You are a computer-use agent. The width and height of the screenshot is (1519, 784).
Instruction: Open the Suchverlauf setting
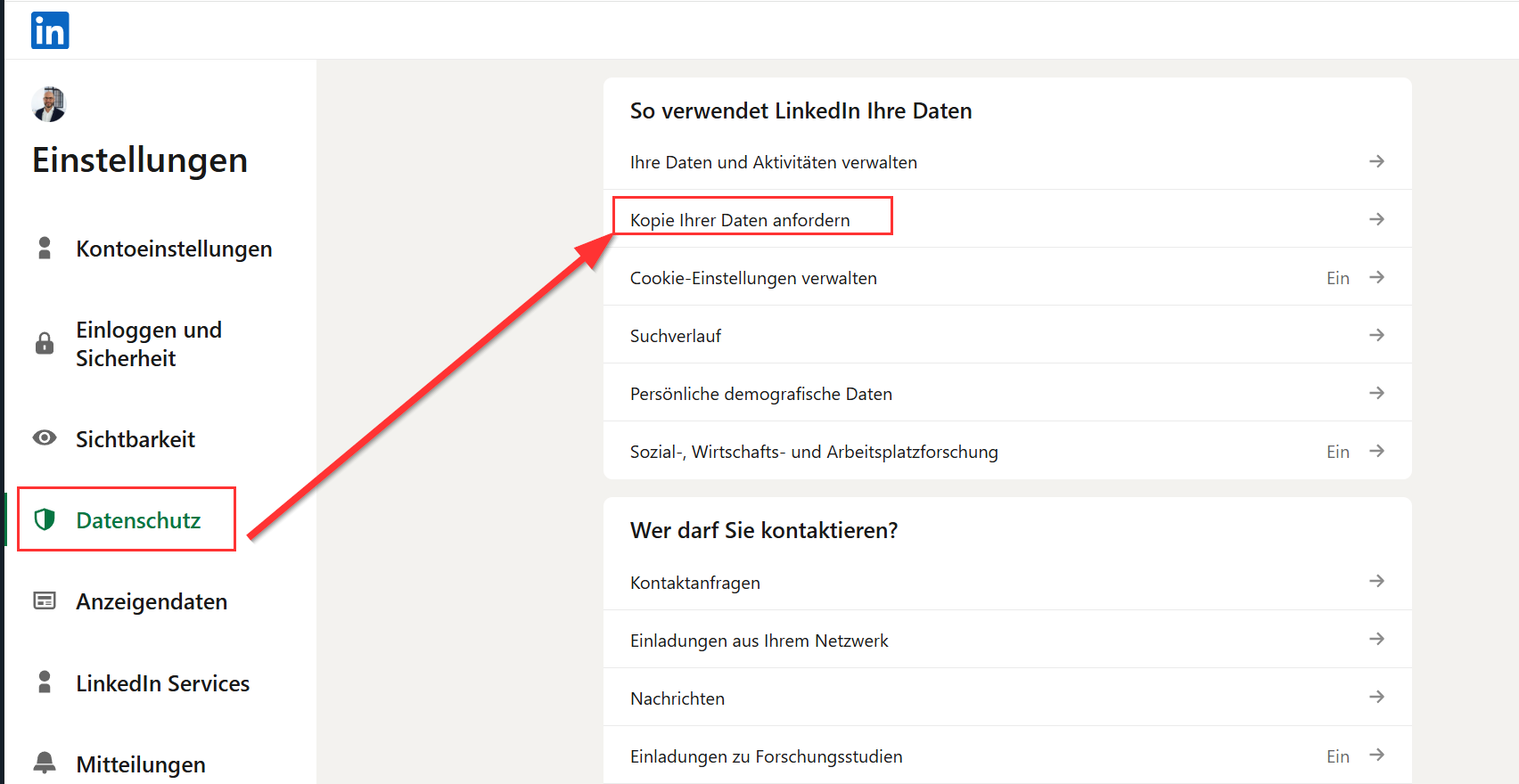[x=1007, y=335]
